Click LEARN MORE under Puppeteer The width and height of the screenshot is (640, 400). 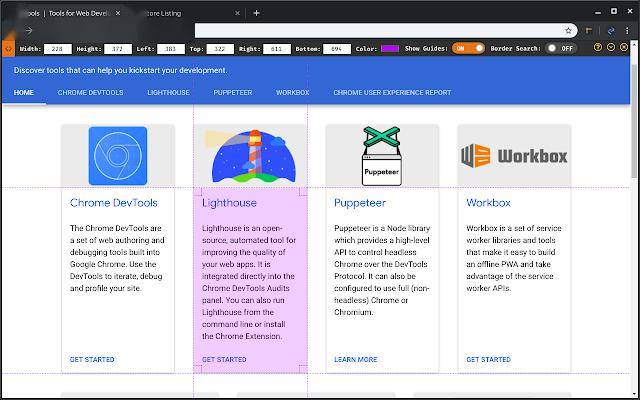pos(356,360)
